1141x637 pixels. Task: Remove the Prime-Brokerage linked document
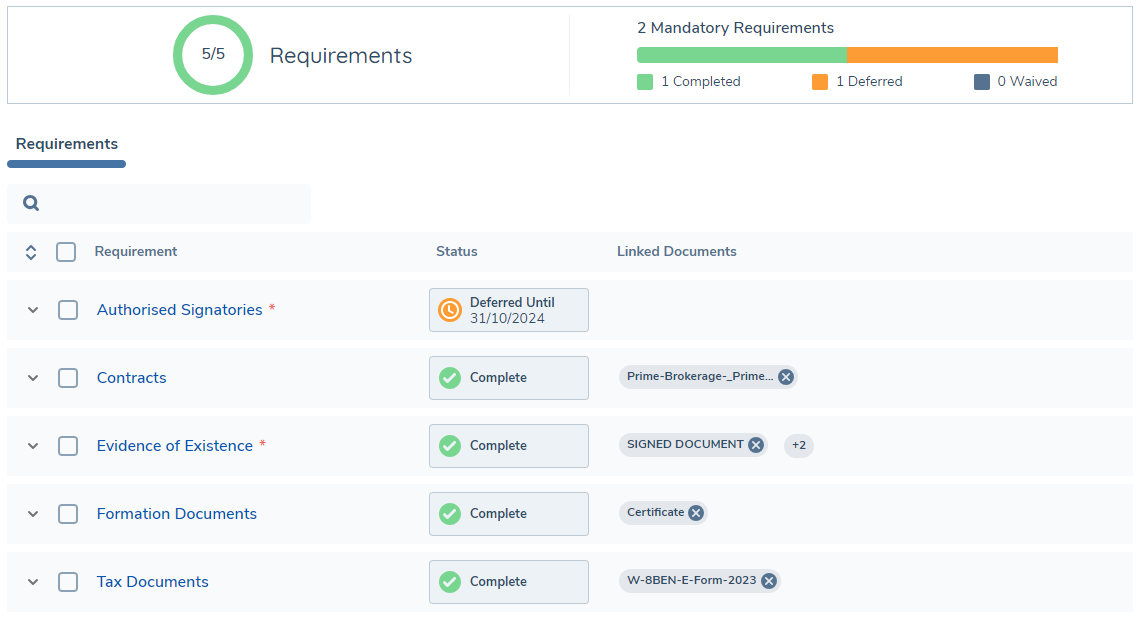[786, 377]
